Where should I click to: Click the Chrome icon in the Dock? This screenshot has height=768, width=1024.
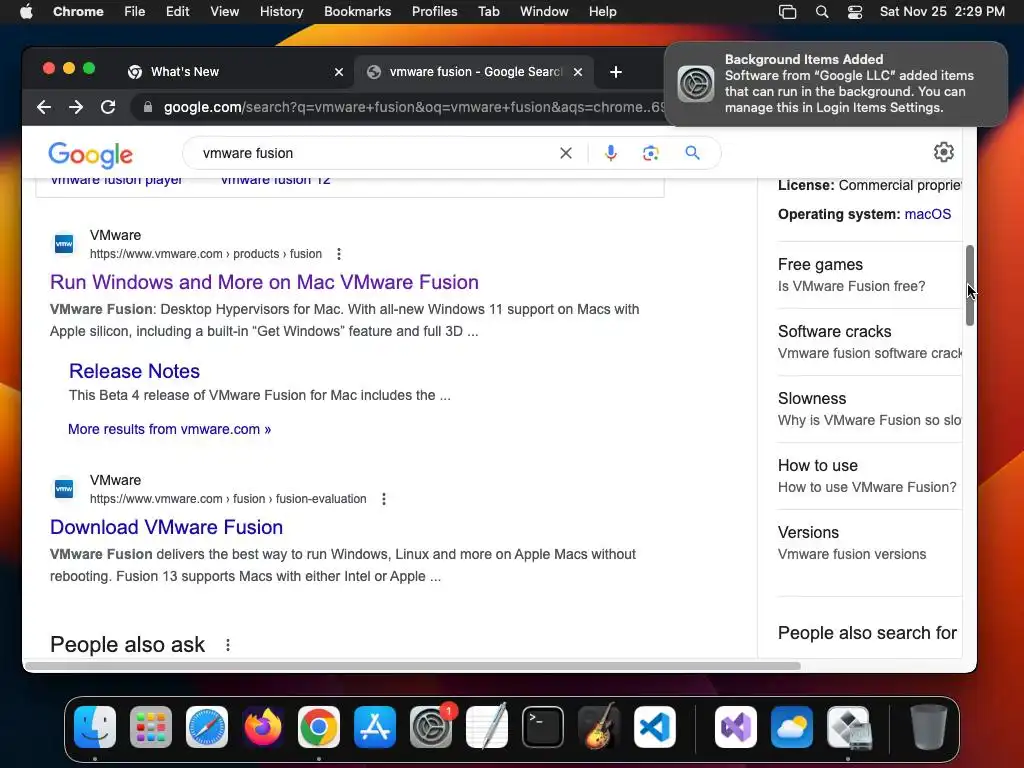(319, 727)
